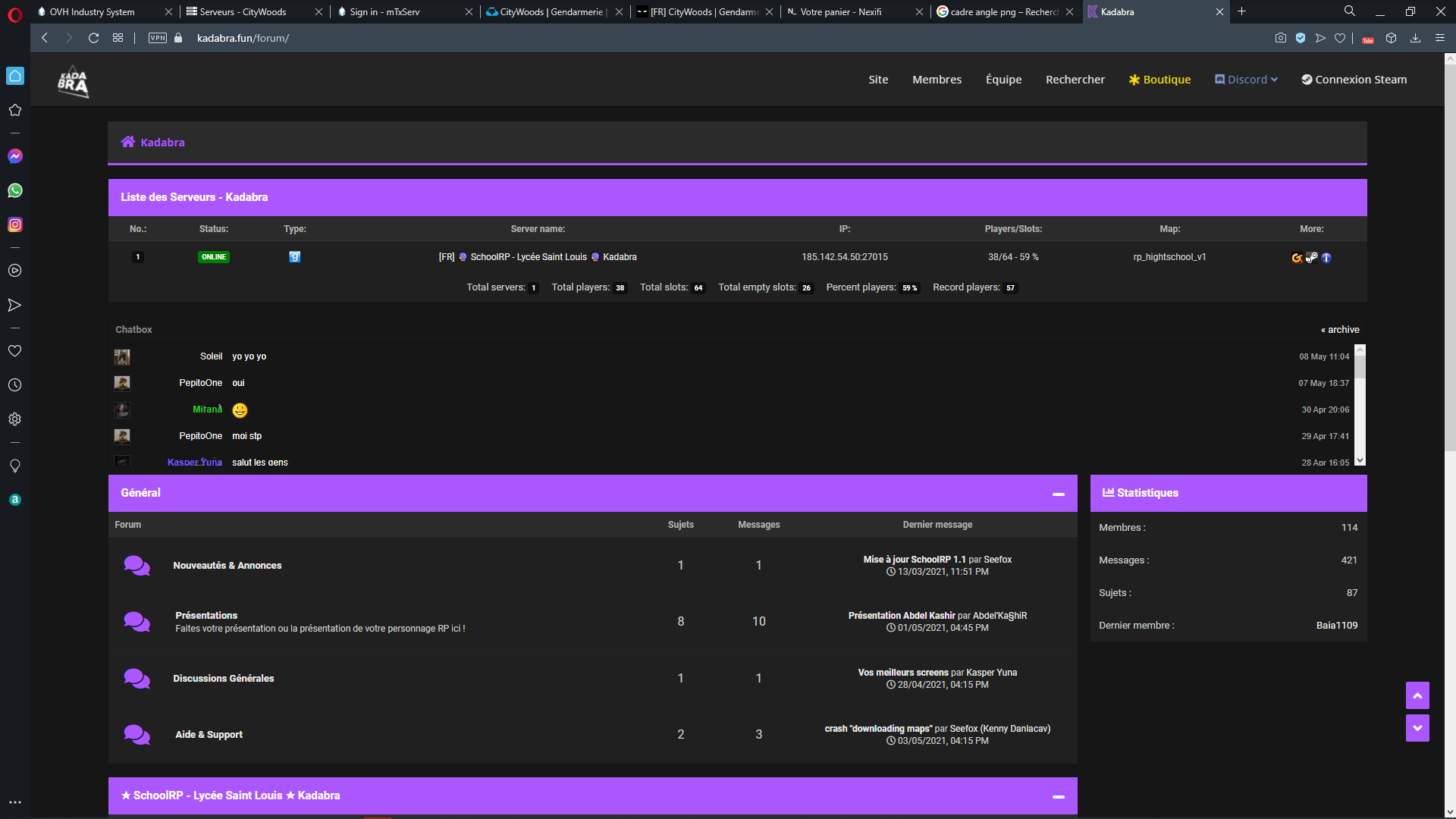
Task: Open the 'Vos meilleurs screens' last post
Action: tap(903, 673)
